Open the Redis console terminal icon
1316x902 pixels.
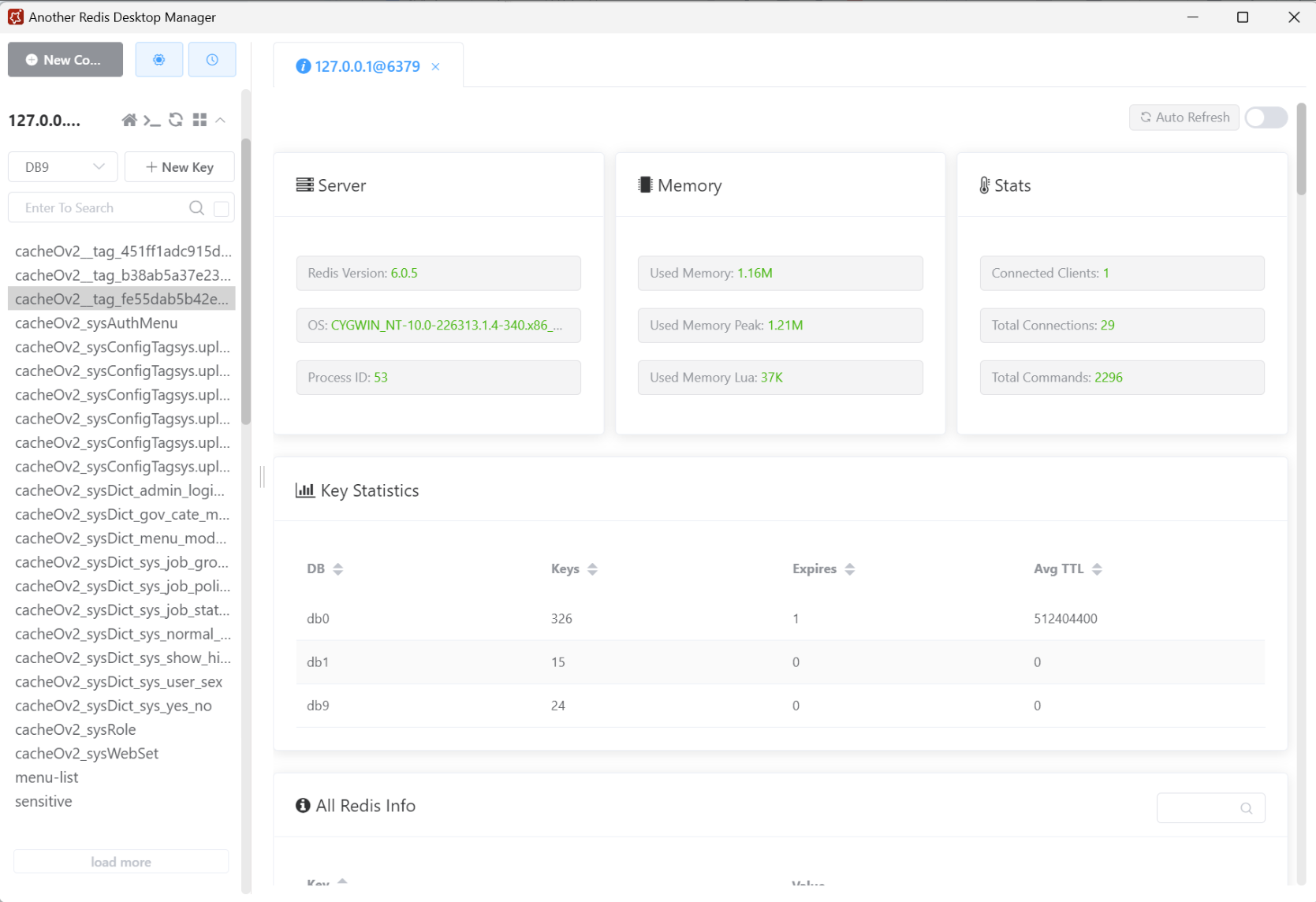152,120
